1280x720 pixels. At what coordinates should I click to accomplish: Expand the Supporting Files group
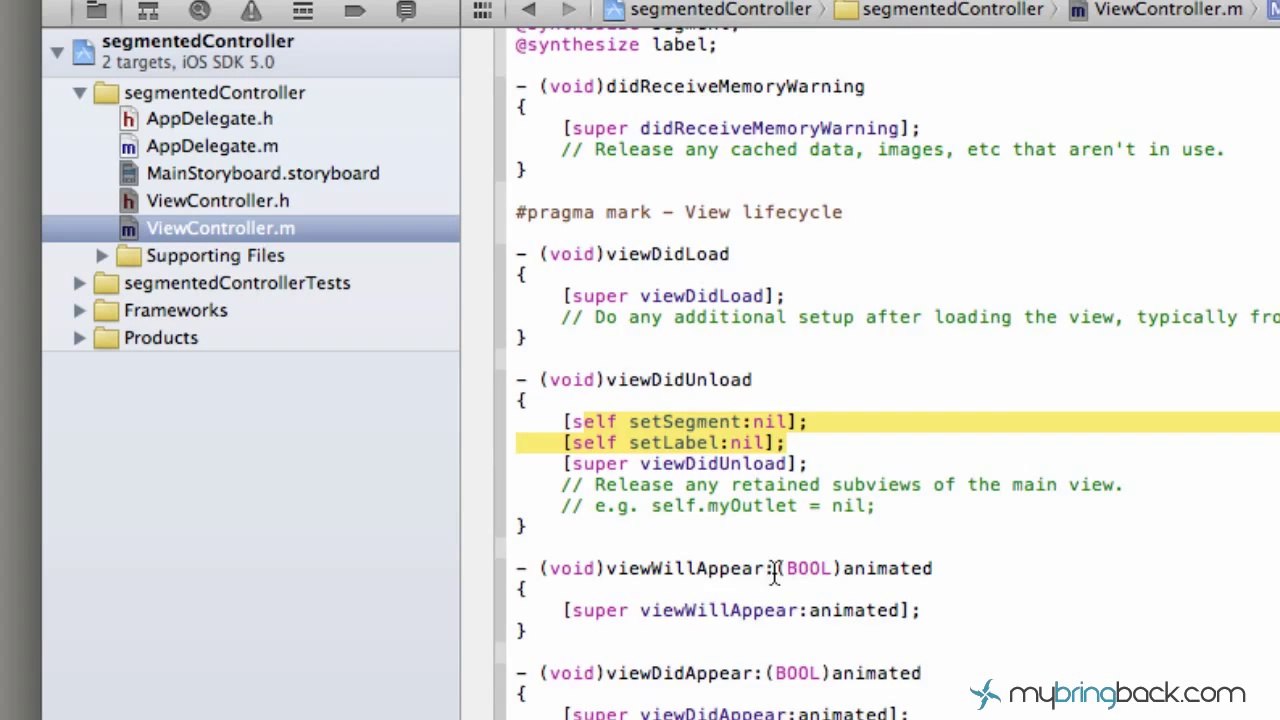pos(102,256)
